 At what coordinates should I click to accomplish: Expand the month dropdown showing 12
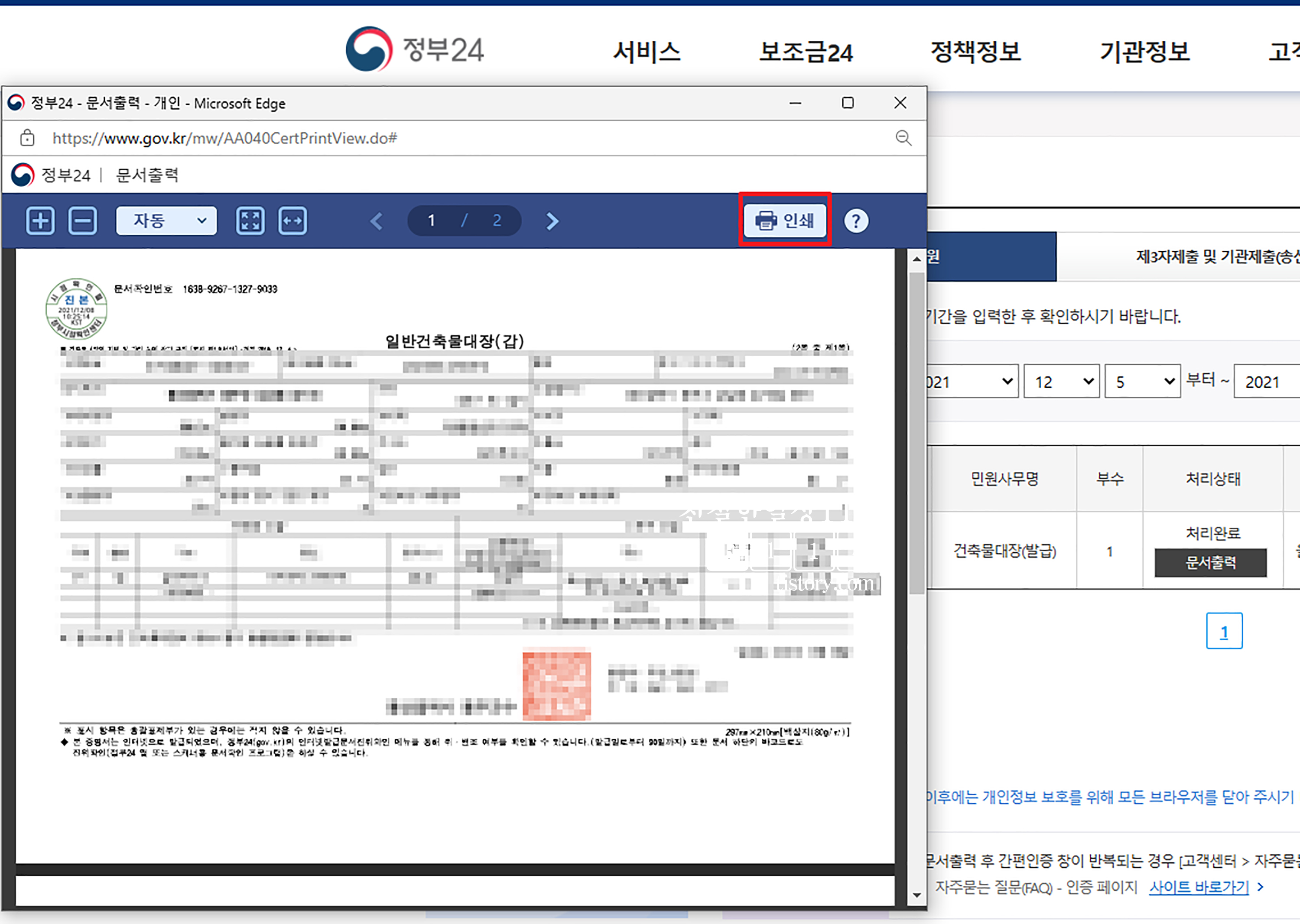(1061, 381)
